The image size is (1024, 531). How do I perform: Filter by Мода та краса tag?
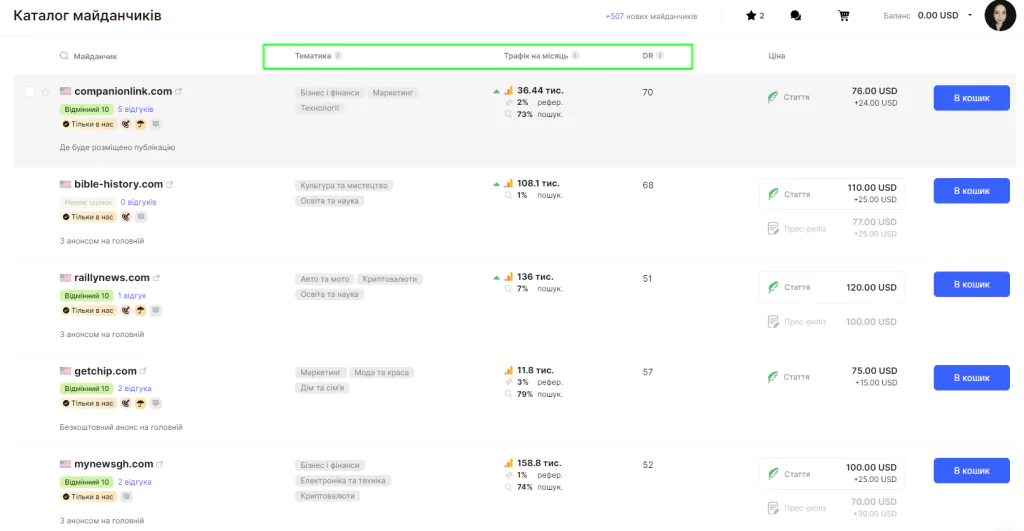381,372
